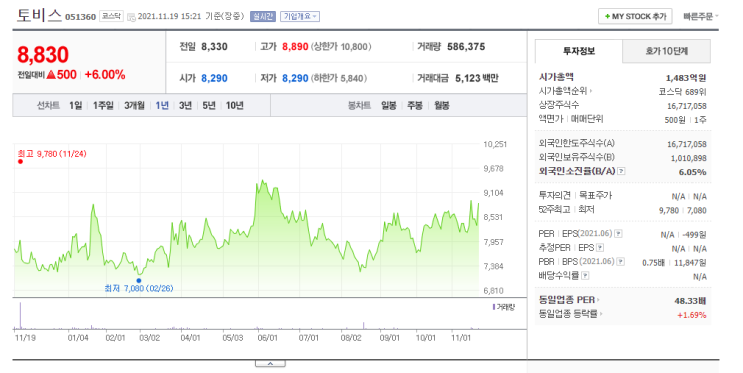Add stock via MY STOCK 추가
The width and height of the screenshot is (743, 373).
[635, 17]
